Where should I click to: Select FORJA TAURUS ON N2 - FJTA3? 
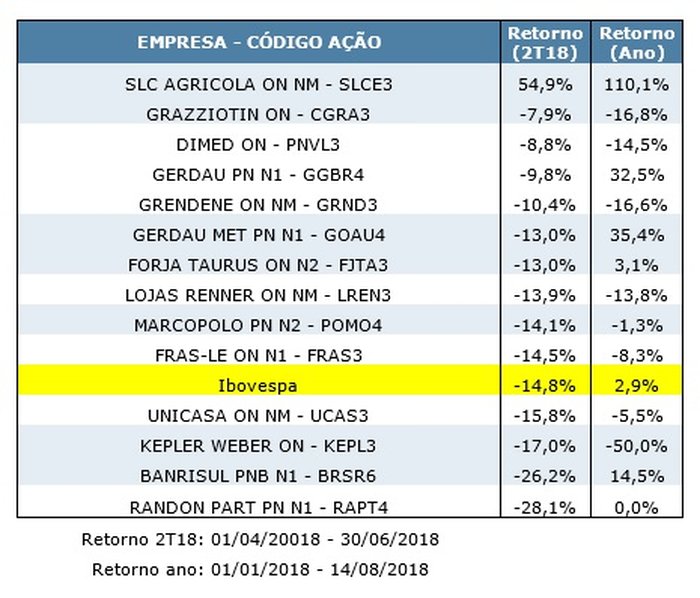(x=259, y=265)
